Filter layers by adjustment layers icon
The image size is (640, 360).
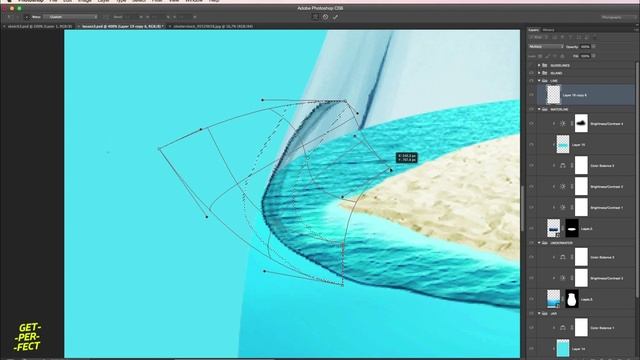(x=562, y=37)
